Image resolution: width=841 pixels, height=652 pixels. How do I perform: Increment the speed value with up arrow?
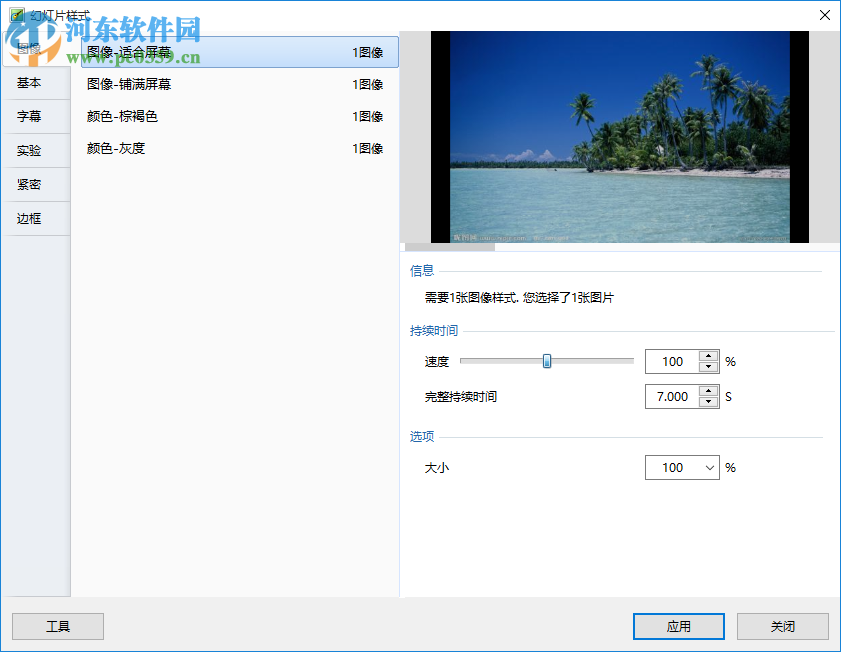710,356
